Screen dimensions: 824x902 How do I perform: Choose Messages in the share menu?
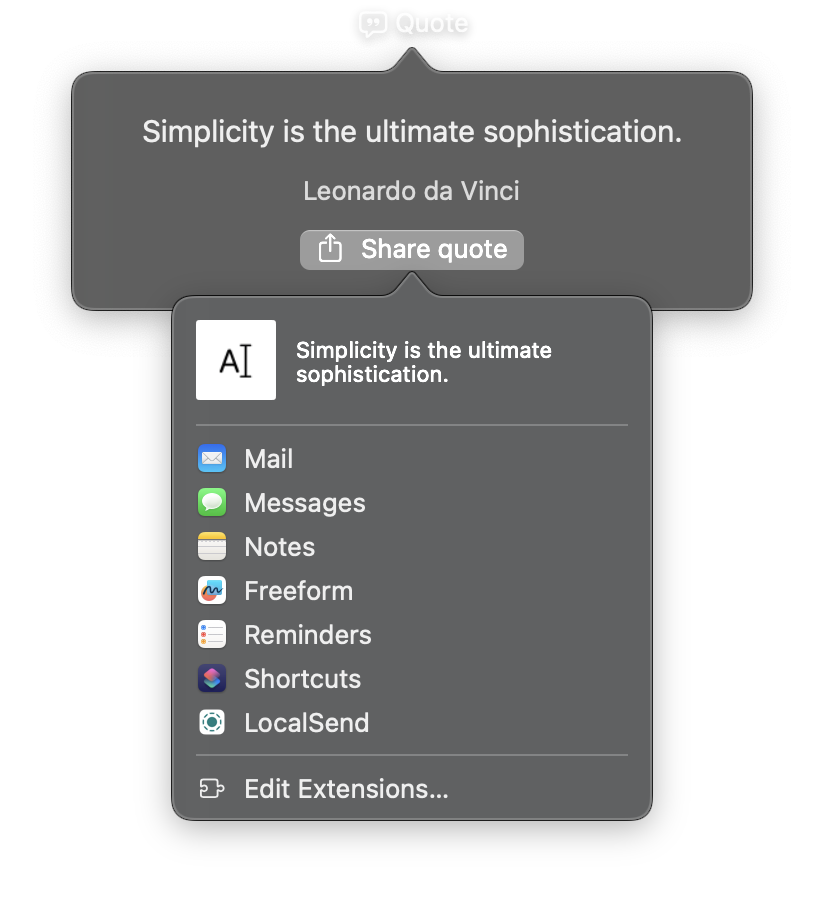pos(412,502)
